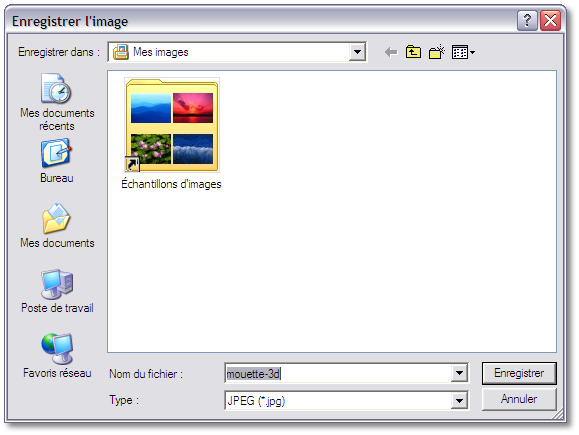Close the Enregistrer l'image dialog
The width and height of the screenshot is (579, 435).
[550, 20]
